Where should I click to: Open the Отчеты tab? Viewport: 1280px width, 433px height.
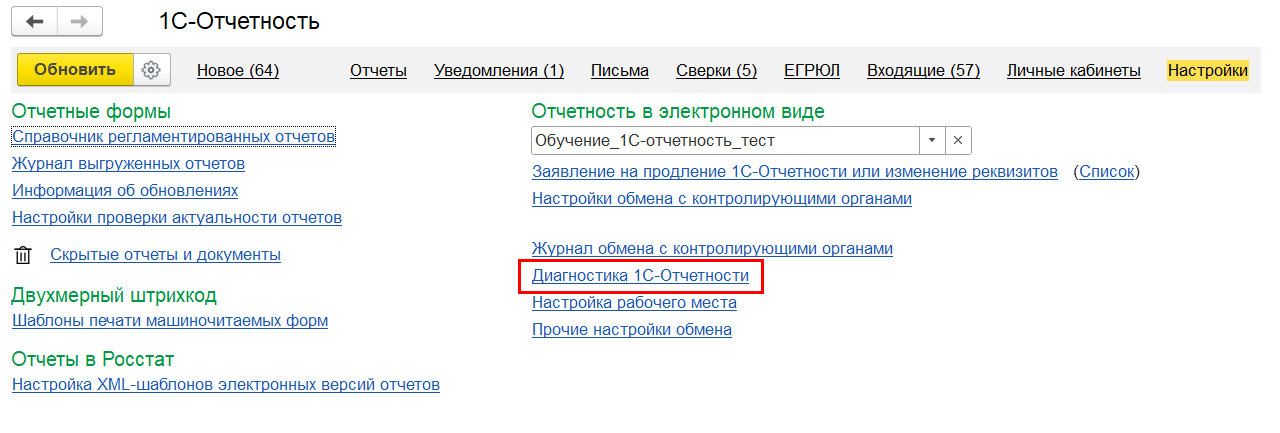(x=378, y=70)
